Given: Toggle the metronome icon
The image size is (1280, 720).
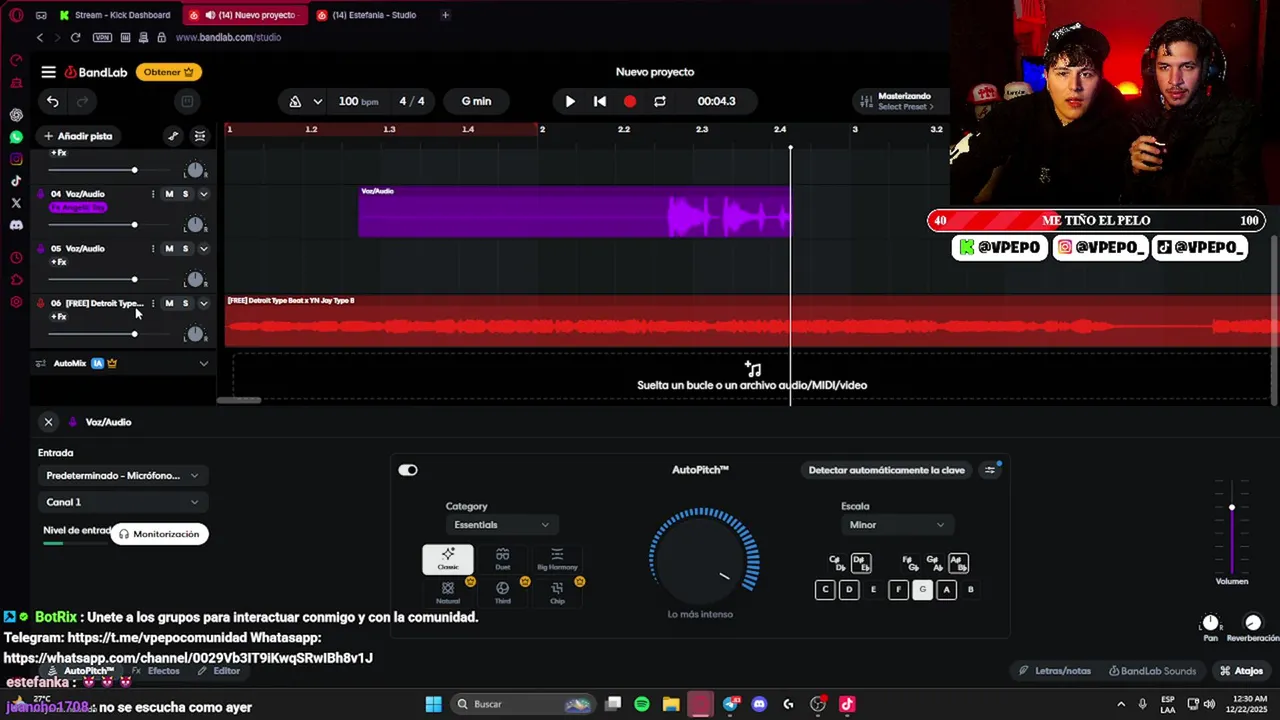Looking at the screenshot, I should point(295,101).
